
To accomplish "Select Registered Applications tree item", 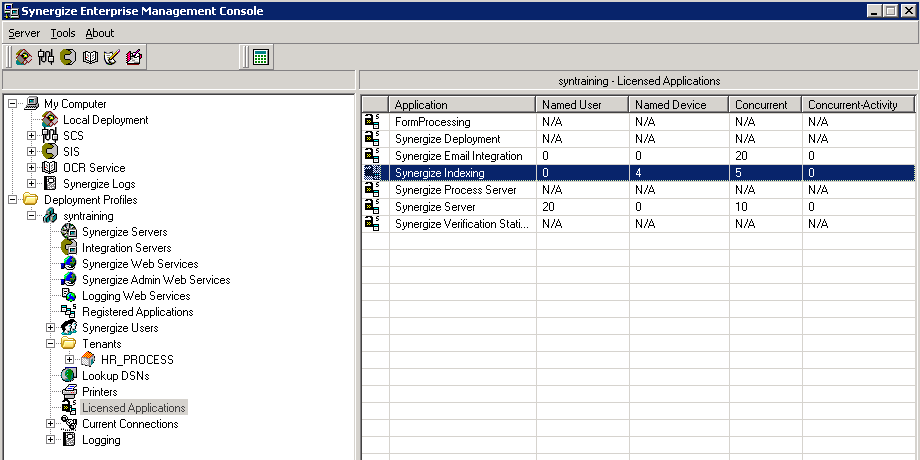I will click(137, 312).
